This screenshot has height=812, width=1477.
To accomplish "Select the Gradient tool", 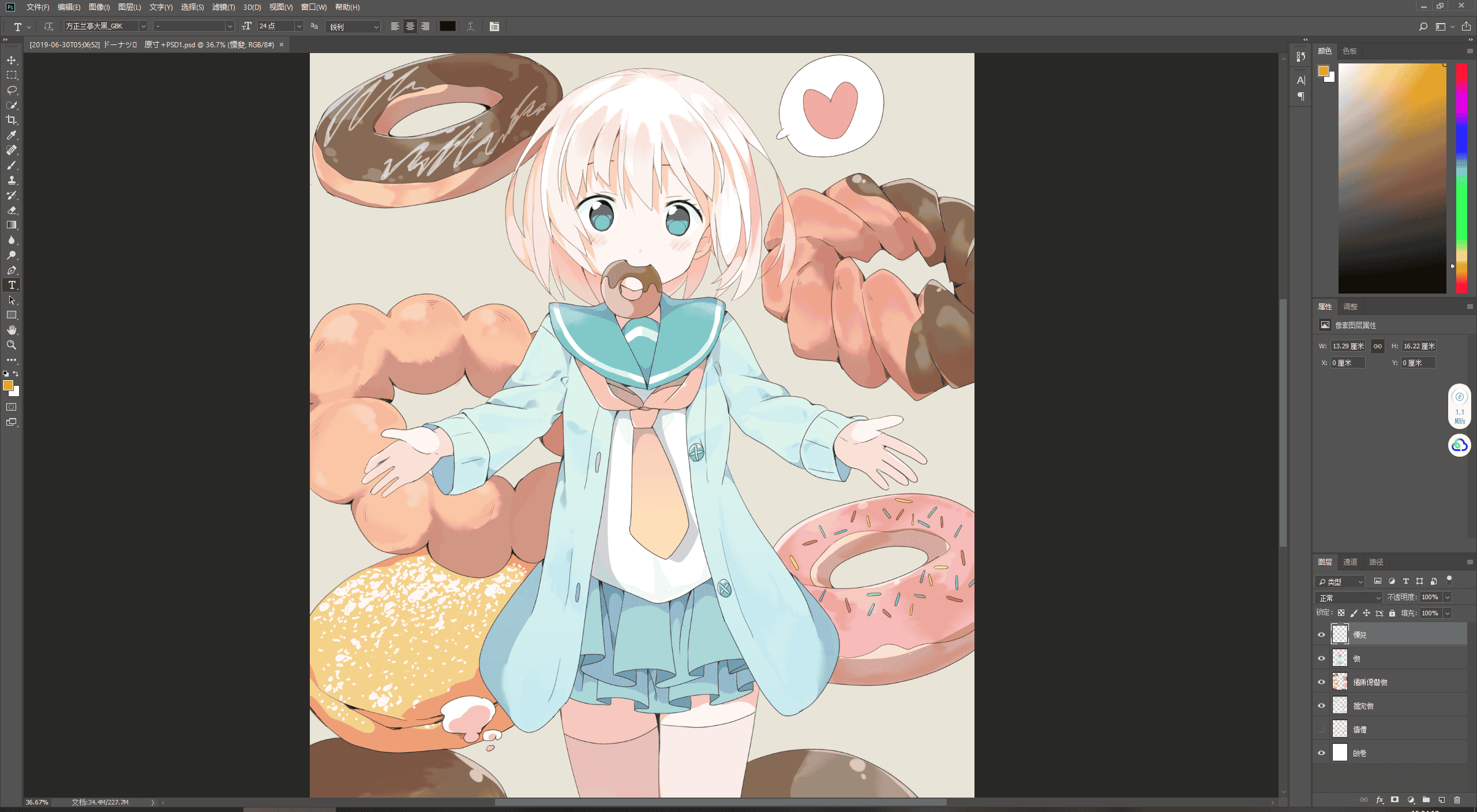I will [12, 225].
